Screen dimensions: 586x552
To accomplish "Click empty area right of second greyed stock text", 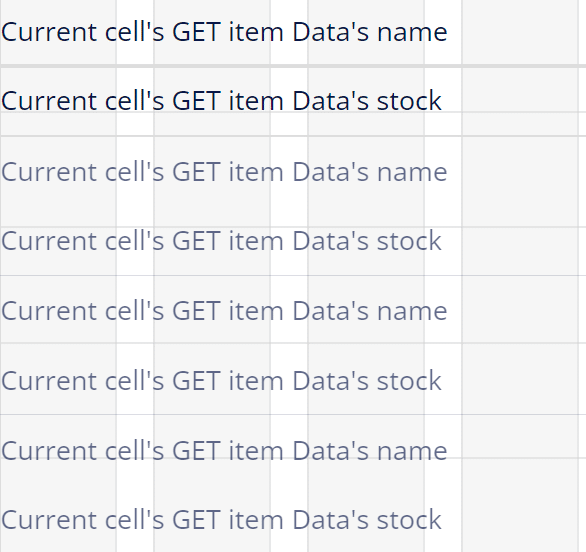I will click(520, 381).
